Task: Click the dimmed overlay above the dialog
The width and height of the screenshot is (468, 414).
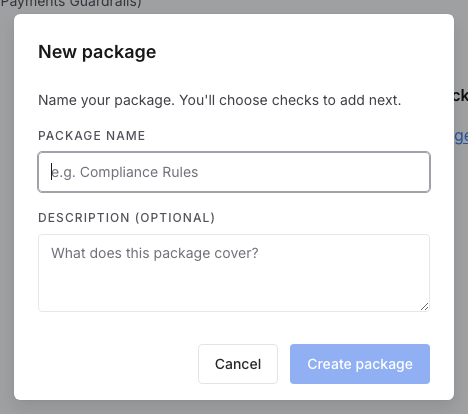Action: coord(267,6)
